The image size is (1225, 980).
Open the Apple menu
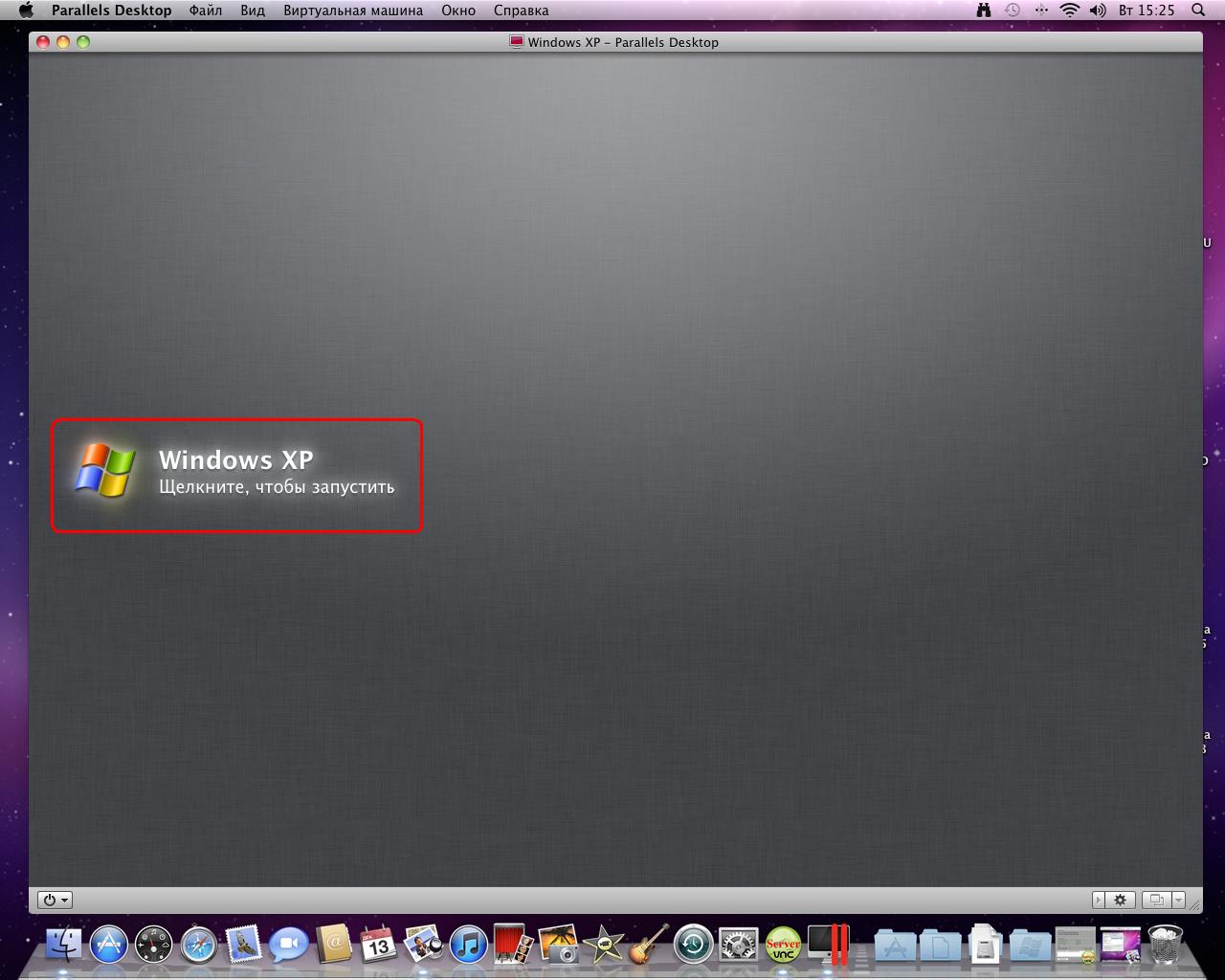[26, 11]
